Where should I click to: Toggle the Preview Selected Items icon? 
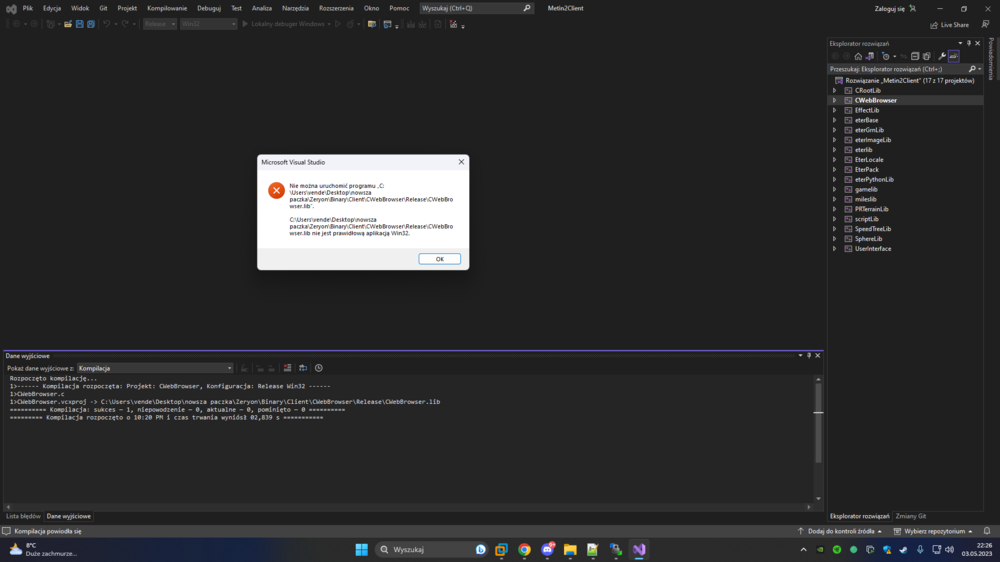(953, 56)
